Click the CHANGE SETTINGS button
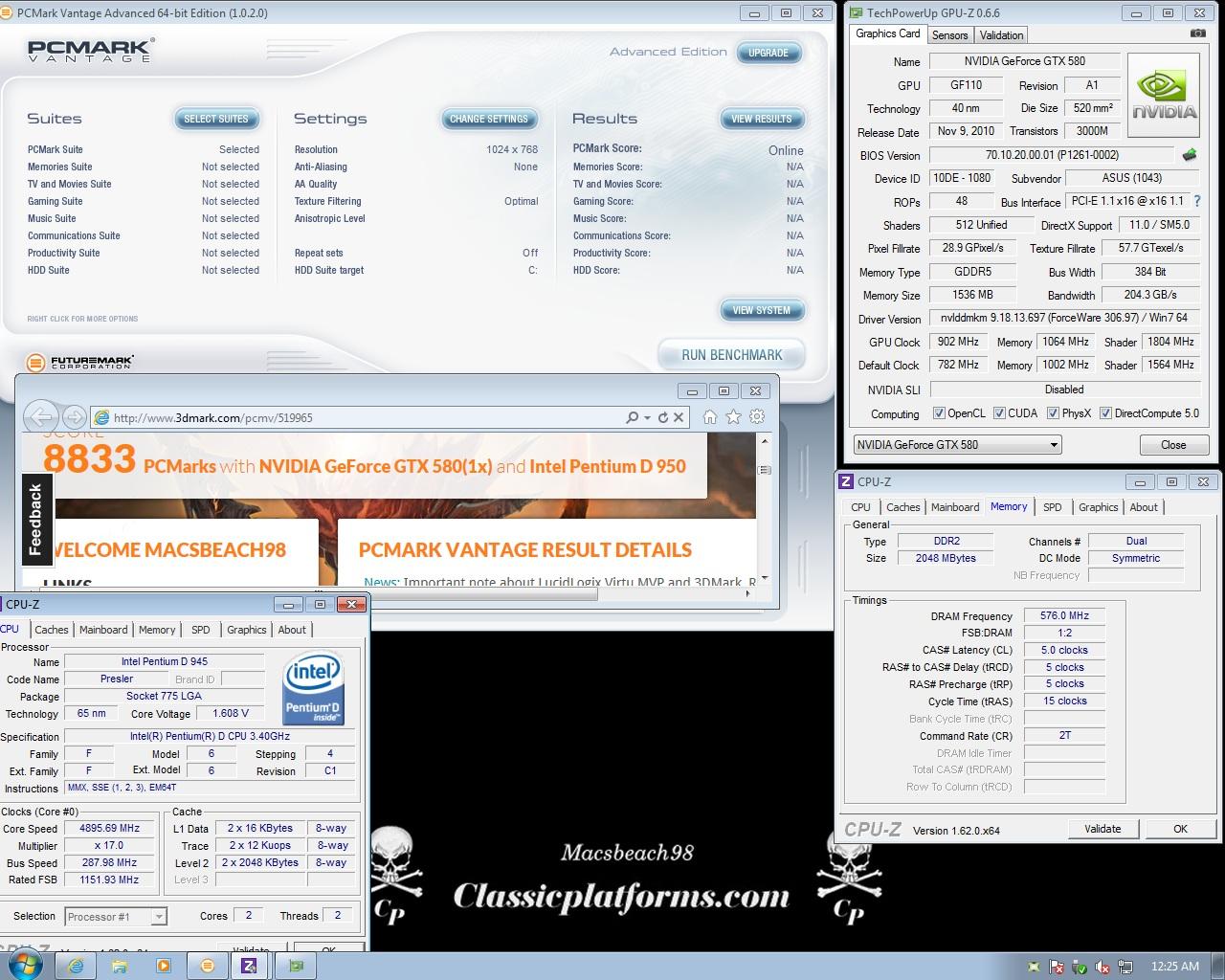The height and width of the screenshot is (980, 1225). pos(488,119)
